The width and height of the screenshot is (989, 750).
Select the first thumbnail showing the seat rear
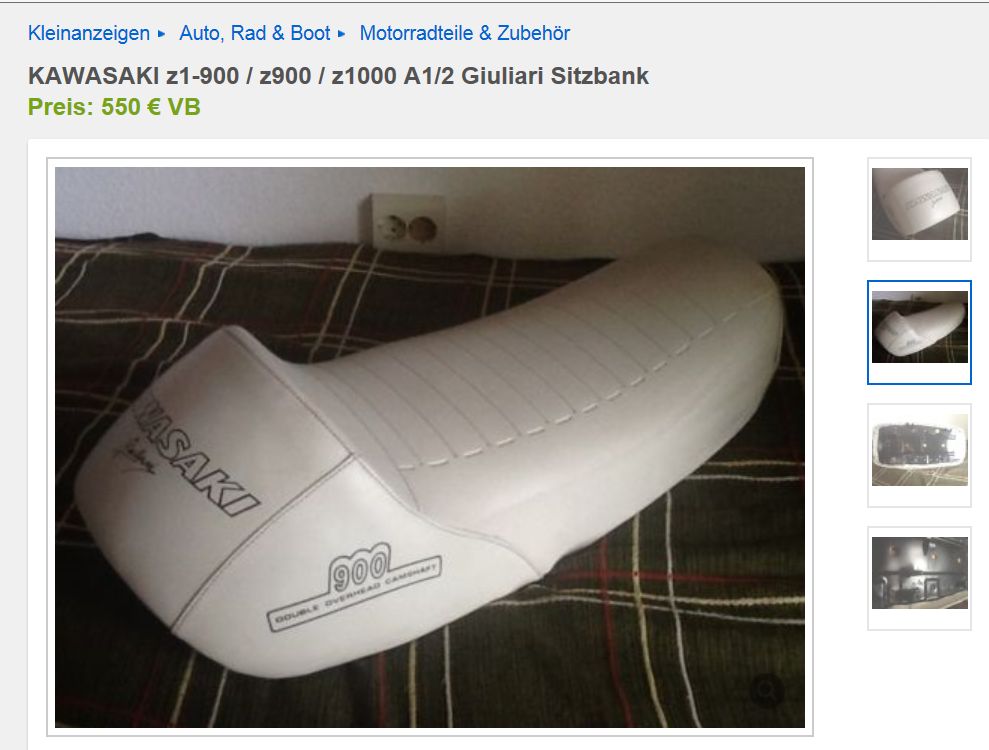[920, 209]
